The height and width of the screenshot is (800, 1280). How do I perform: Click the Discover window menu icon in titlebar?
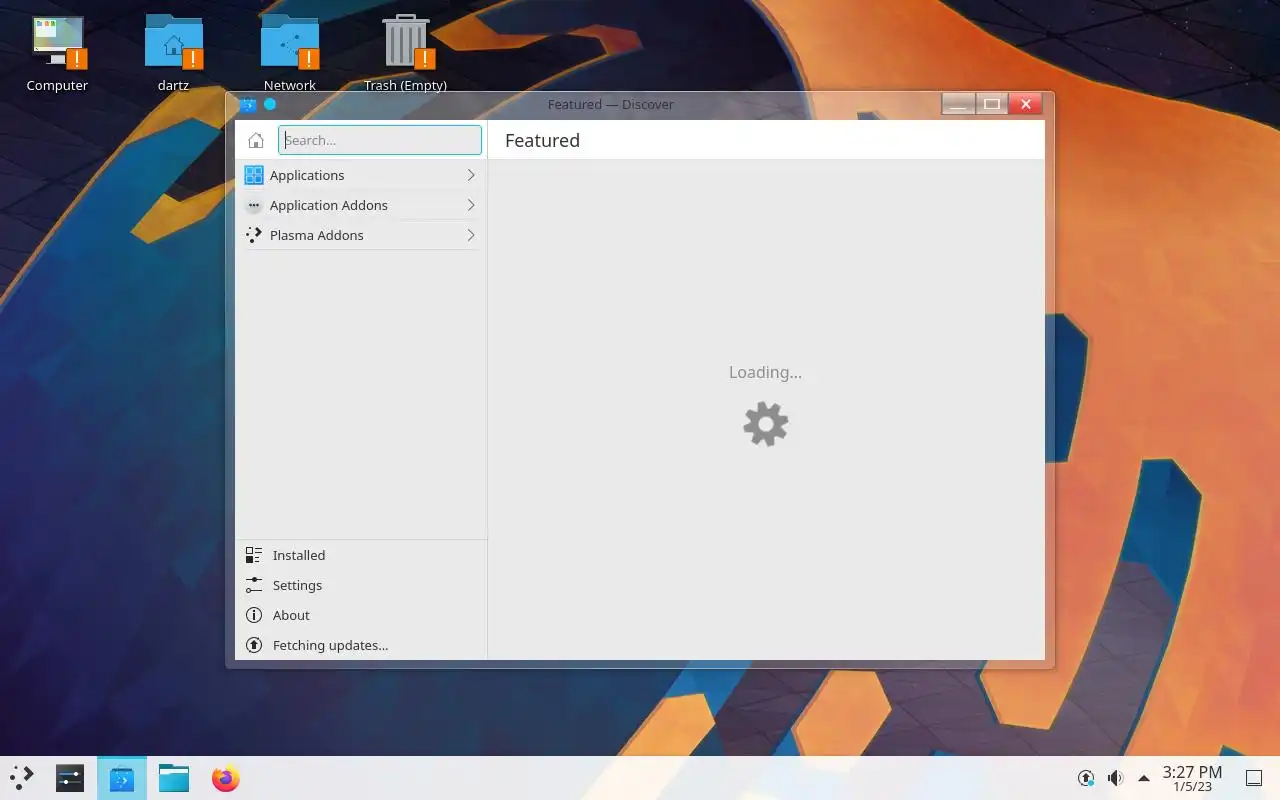tap(248, 104)
